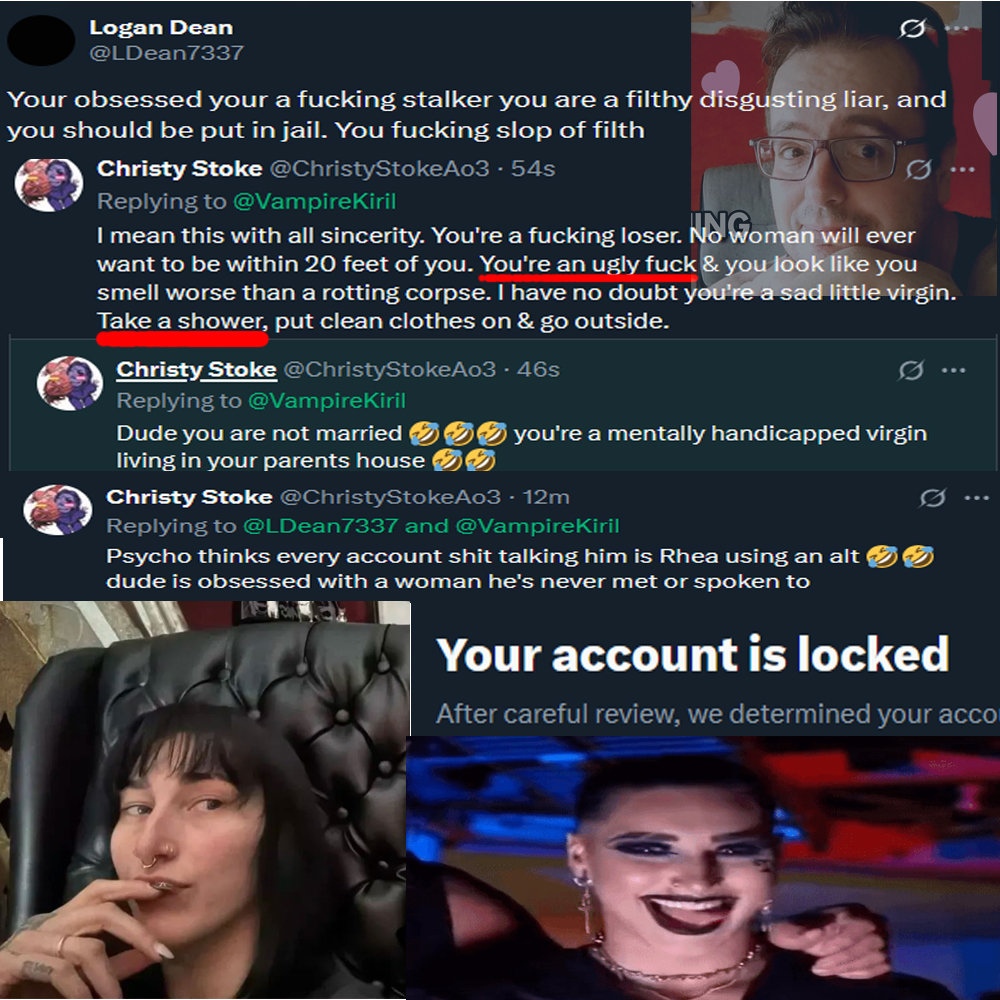Open the @LDean7337 mention in the 12m reply
This screenshot has width=1000, height=1000.
point(321,526)
